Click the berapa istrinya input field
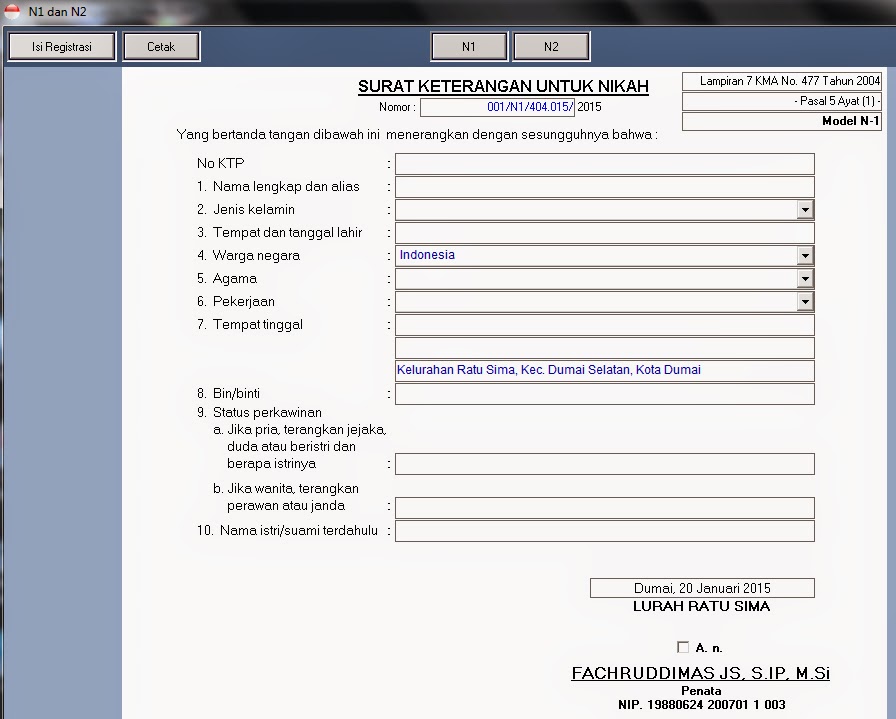Screen dimensions: 896x719 pyautogui.click(x=604, y=463)
